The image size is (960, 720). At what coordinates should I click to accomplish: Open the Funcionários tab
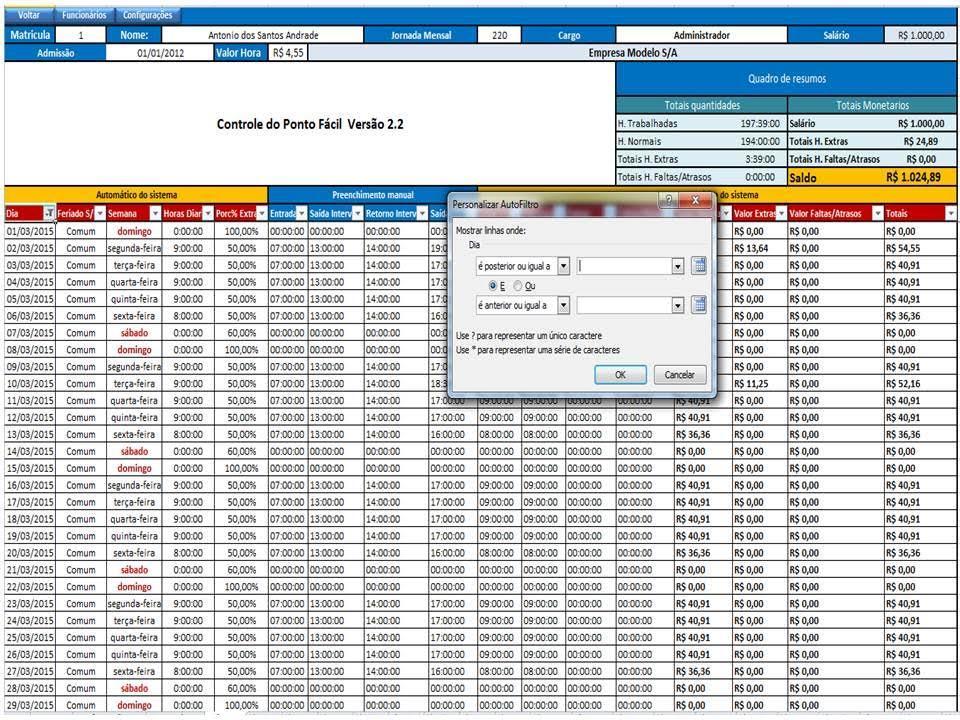point(84,15)
